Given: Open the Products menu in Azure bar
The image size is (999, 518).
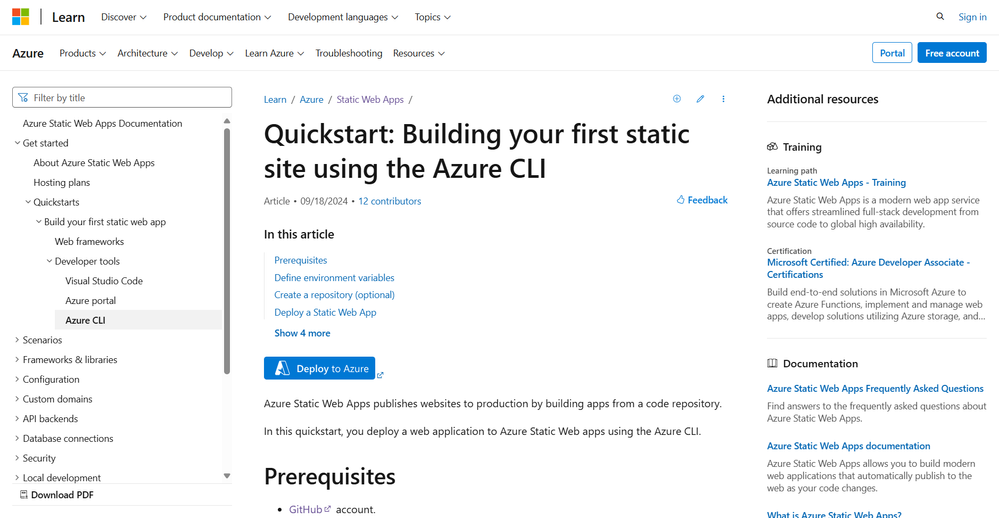Looking at the screenshot, I should click(82, 53).
